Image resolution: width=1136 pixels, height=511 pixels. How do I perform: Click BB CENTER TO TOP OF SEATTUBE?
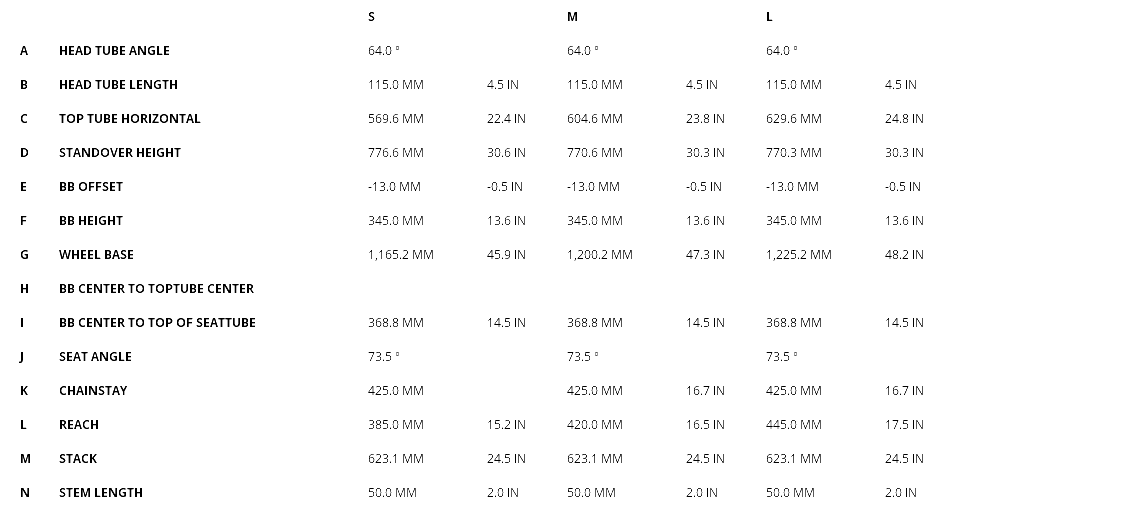[157, 323]
